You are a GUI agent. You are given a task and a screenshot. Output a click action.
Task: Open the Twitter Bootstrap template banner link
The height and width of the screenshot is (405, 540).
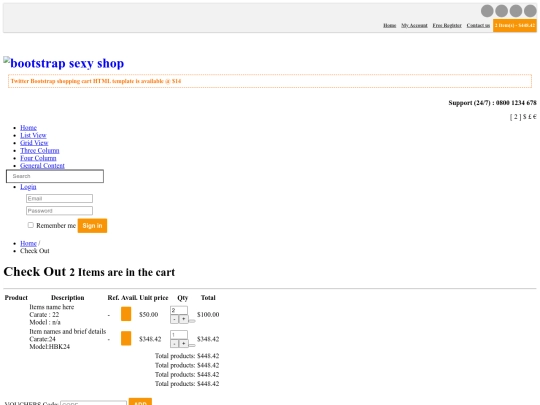96,81
